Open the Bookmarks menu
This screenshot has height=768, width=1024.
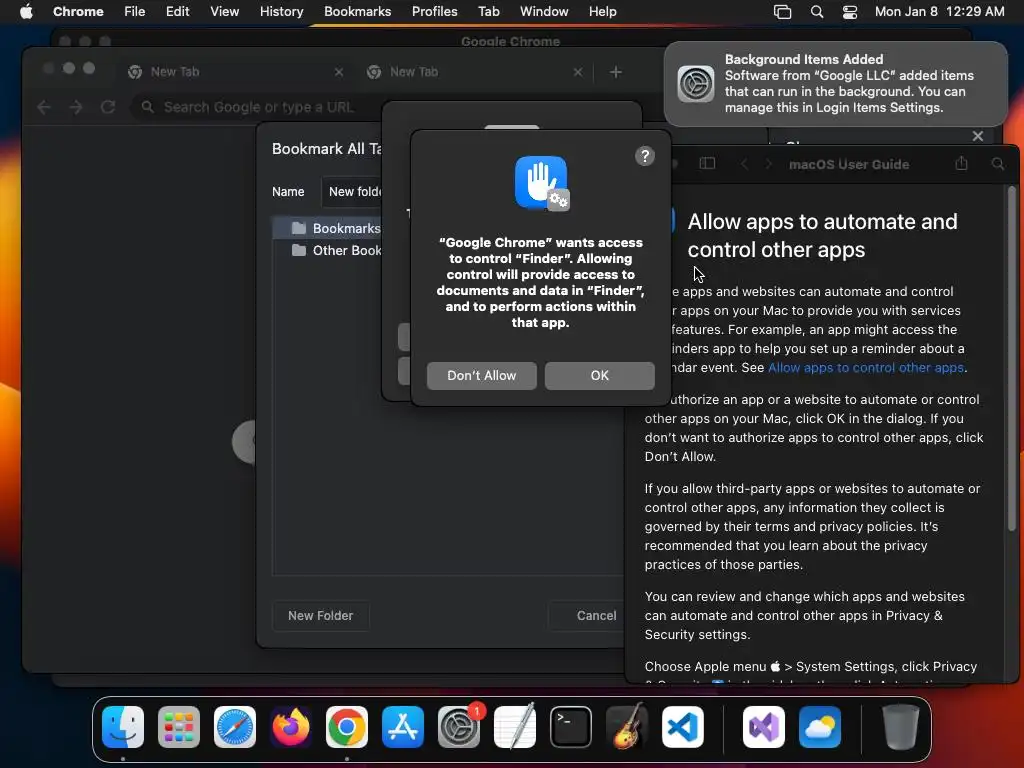[358, 11]
